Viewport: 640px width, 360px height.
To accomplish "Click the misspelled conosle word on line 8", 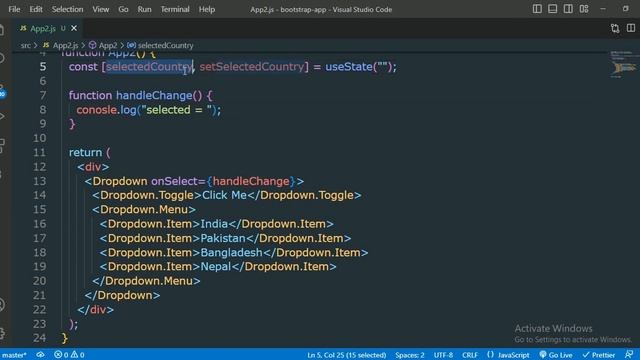I will point(97,110).
